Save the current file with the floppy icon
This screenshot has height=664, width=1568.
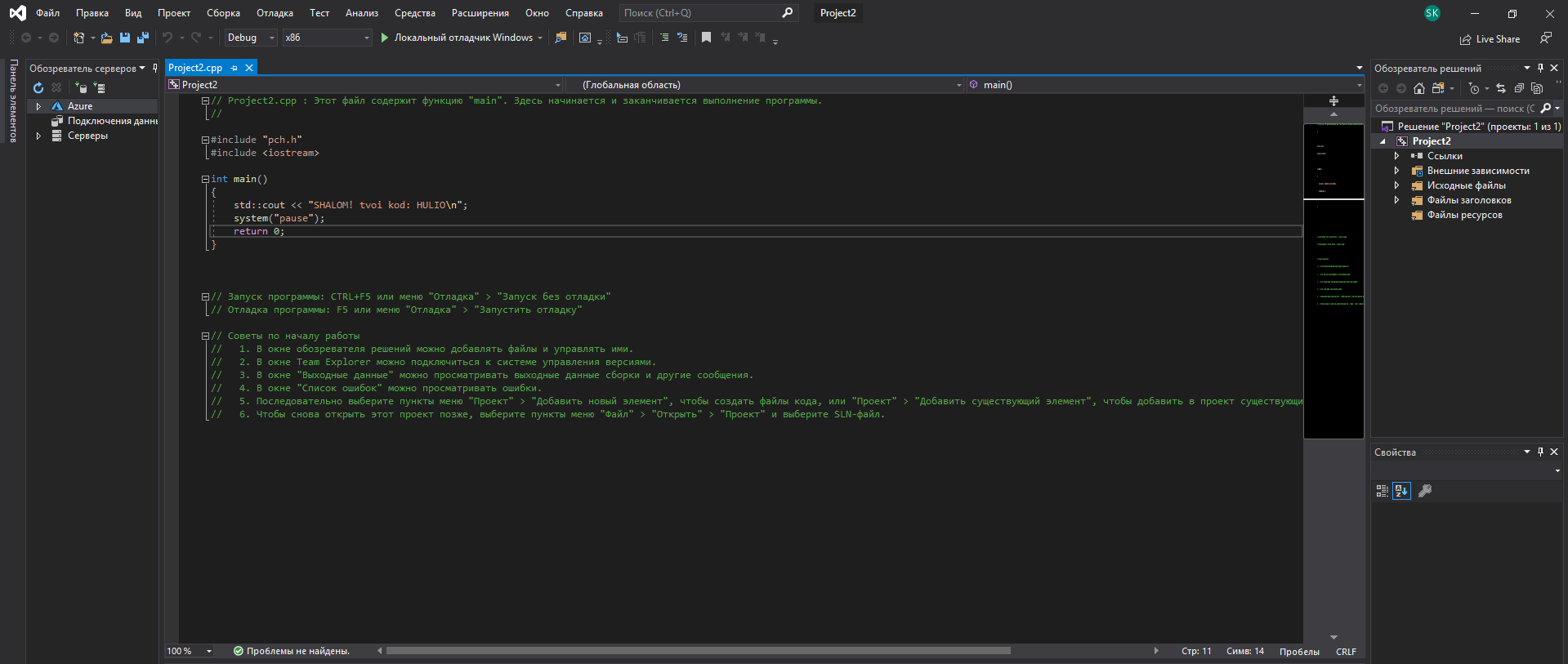coord(125,38)
